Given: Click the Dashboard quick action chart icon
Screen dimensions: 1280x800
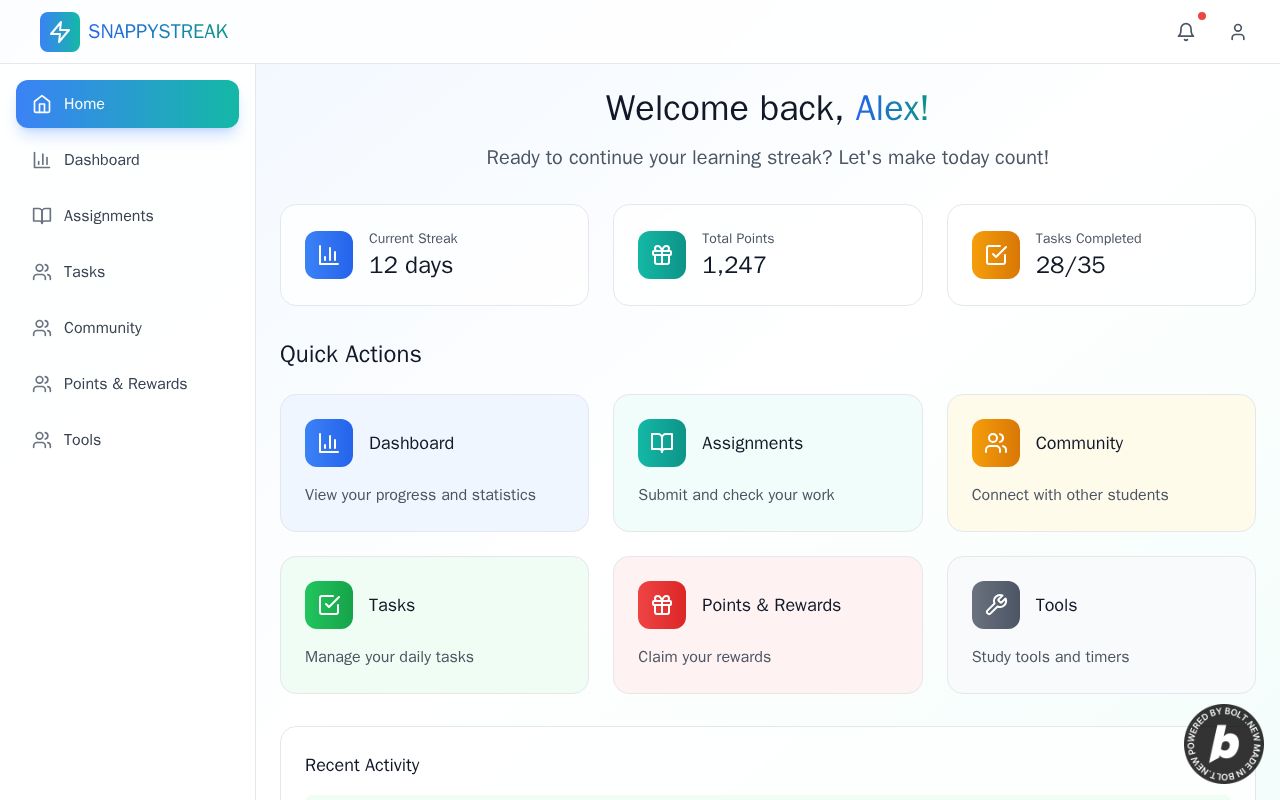Looking at the screenshot, I should [329, 443].
